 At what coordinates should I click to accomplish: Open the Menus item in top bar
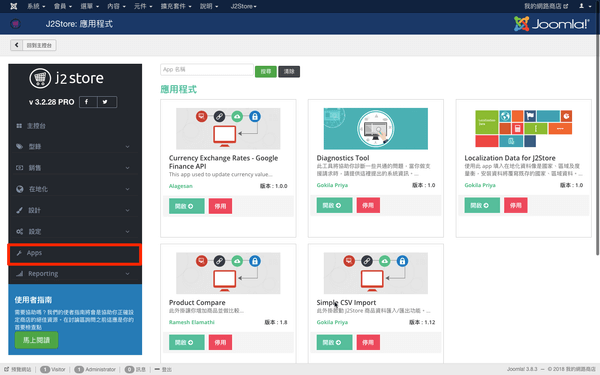coord(90,6)
